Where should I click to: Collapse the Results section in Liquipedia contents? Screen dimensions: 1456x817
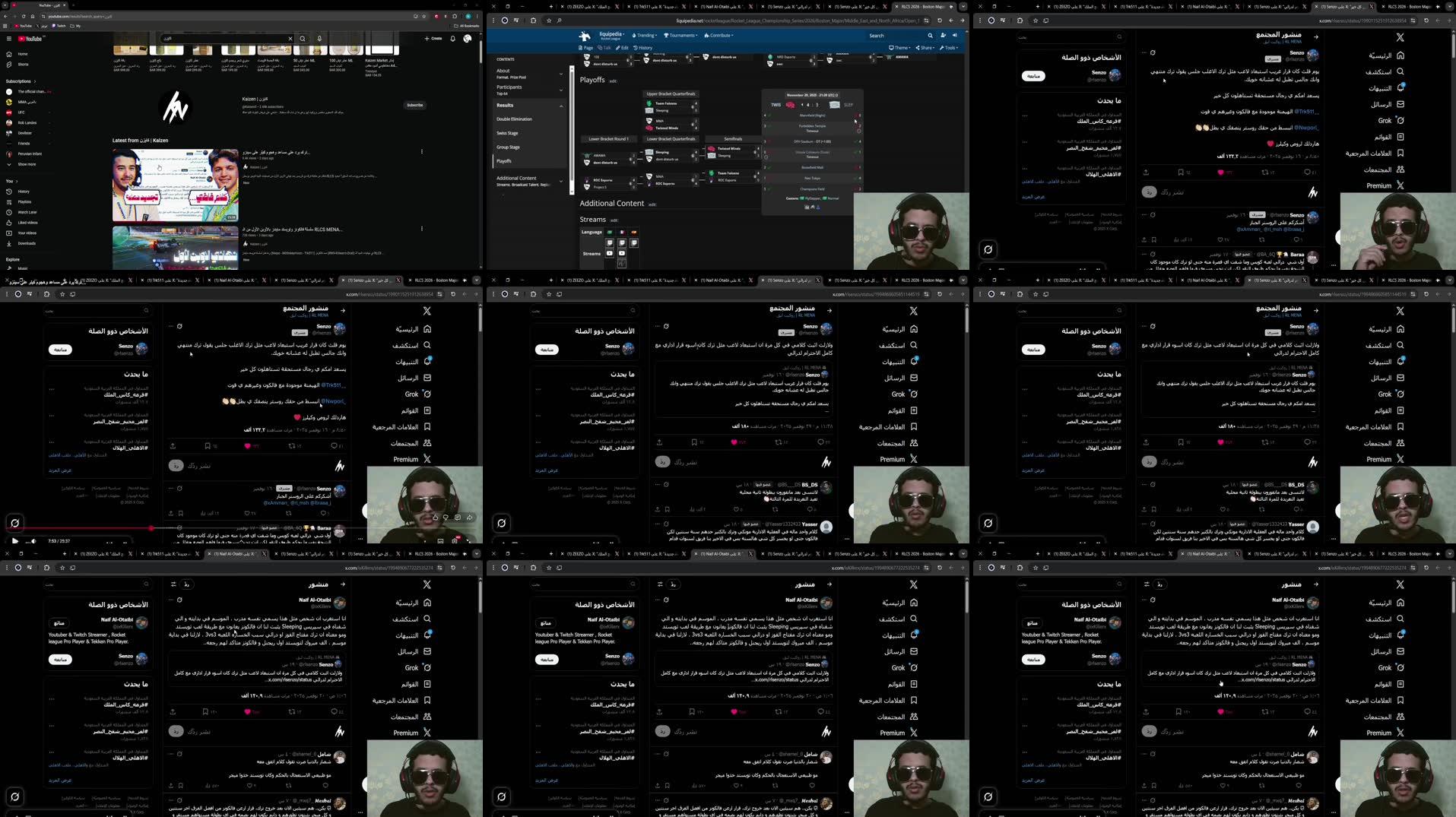point(562,105)
